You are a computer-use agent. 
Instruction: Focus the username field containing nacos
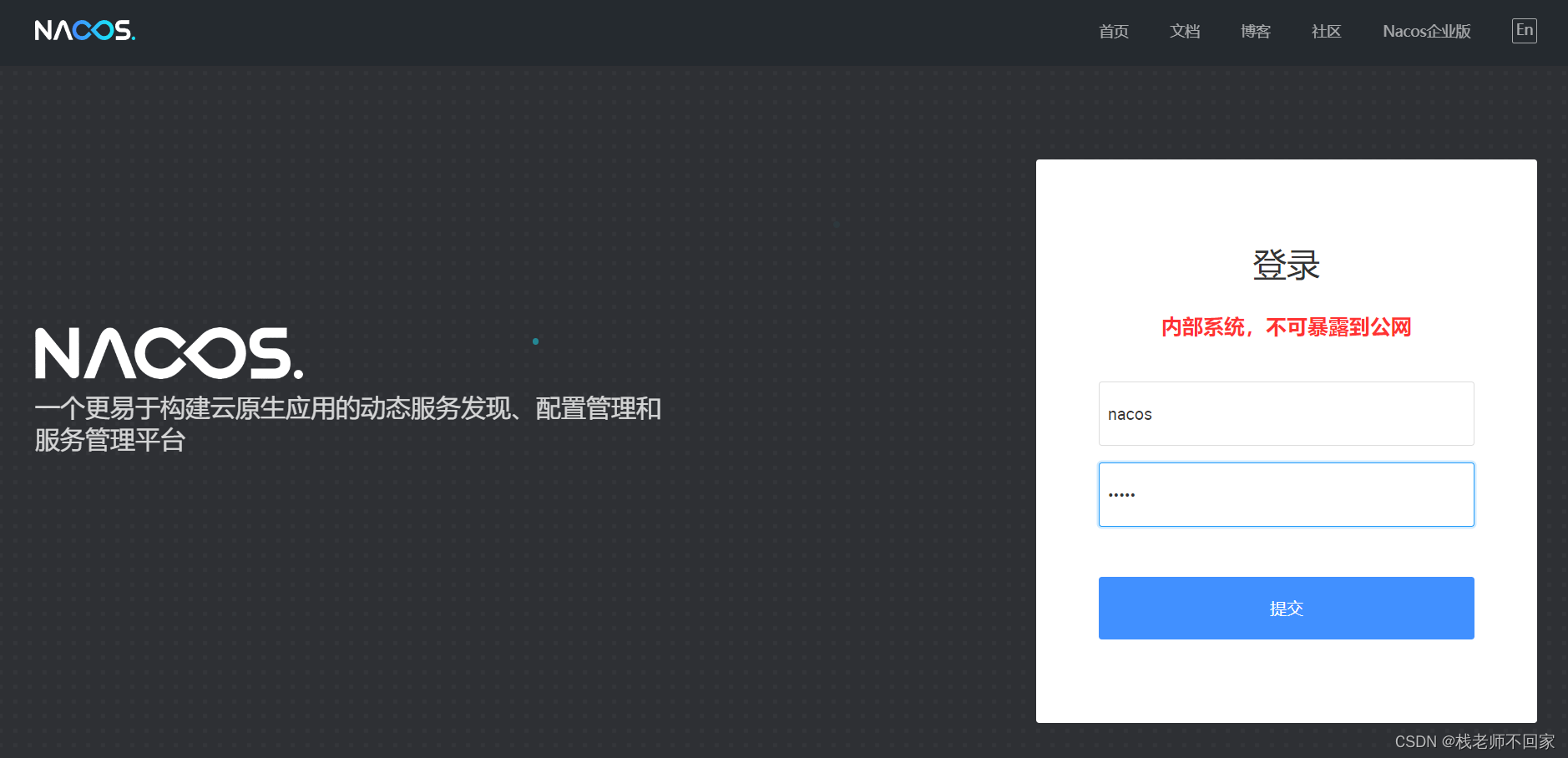point(1286,414)
